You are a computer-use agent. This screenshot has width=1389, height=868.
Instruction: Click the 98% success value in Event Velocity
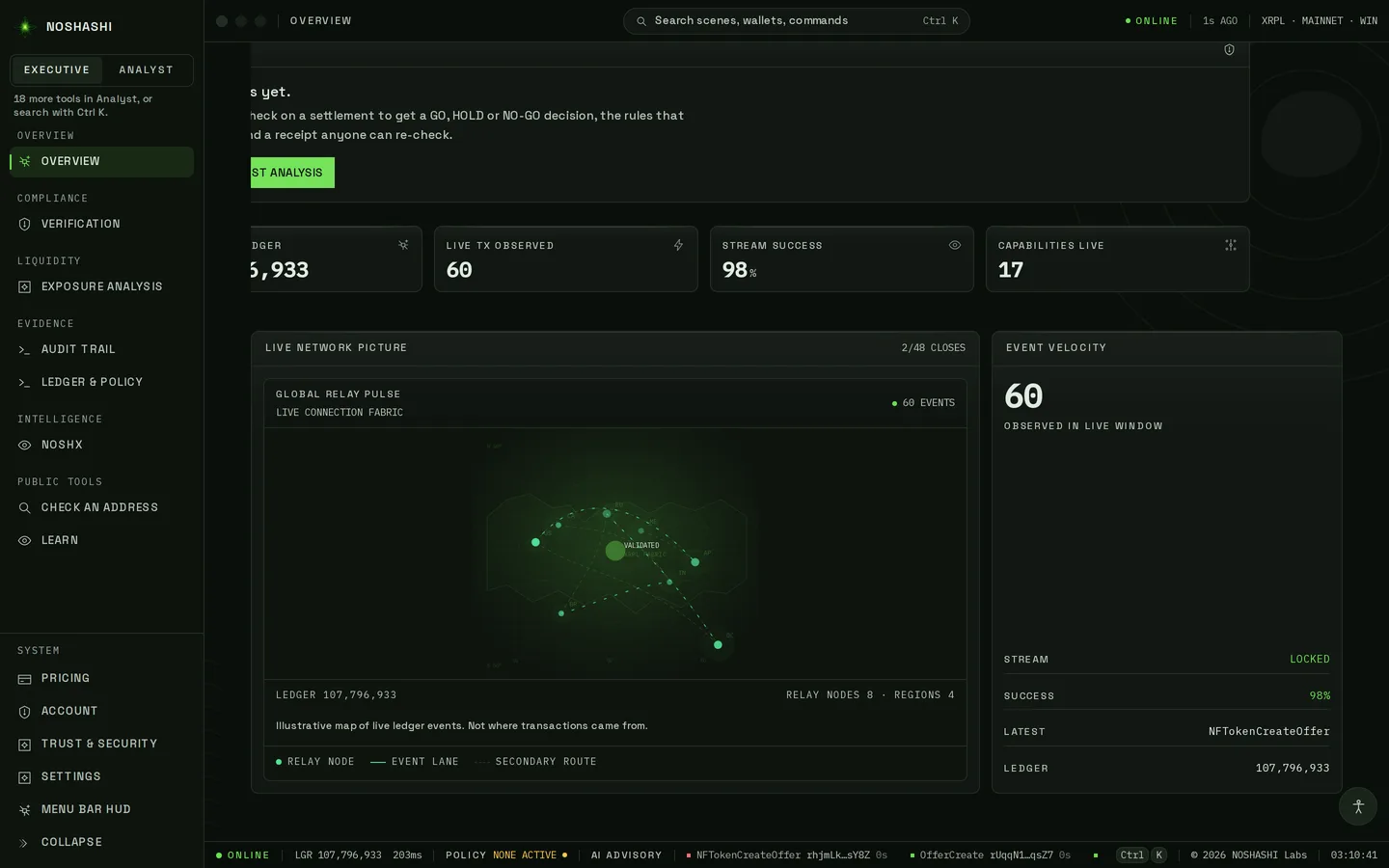click(x=1320, y=696)
